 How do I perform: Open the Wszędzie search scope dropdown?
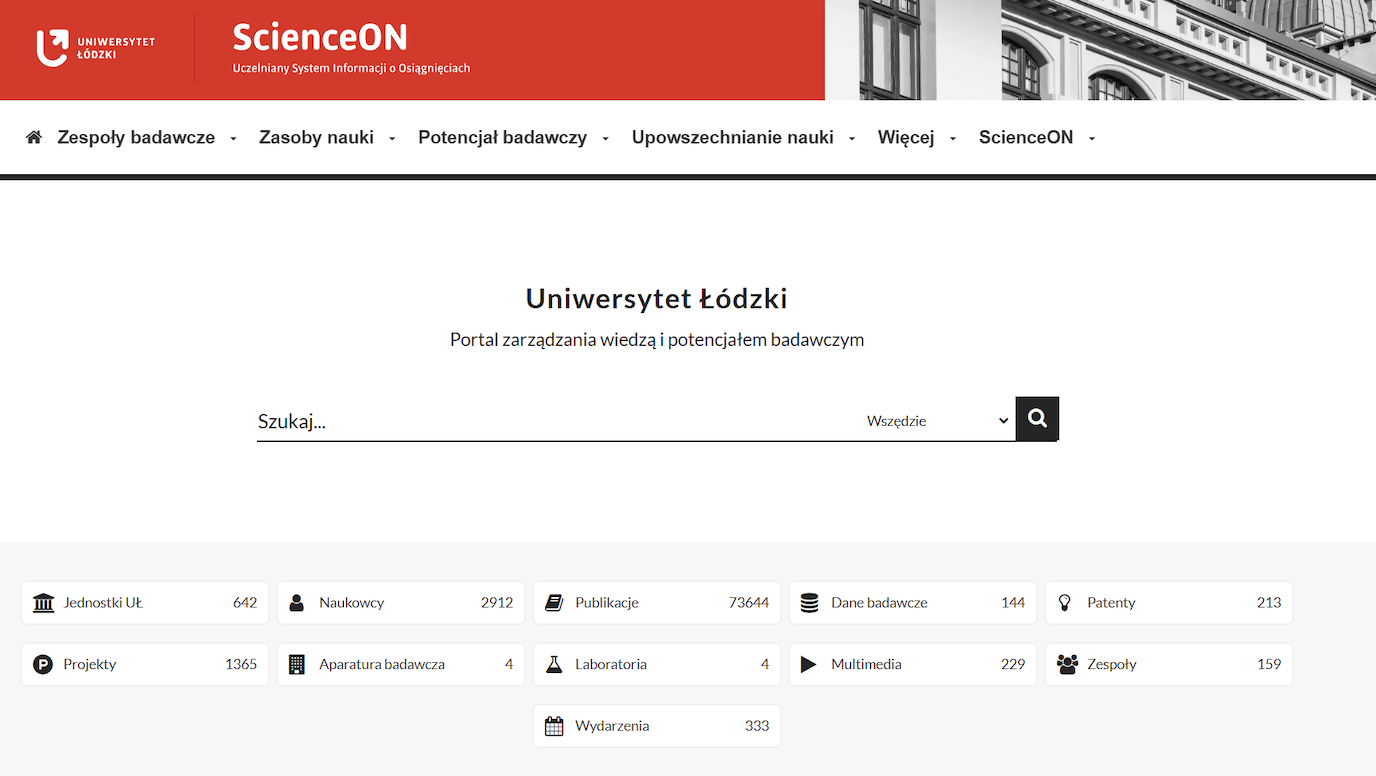click(938, 421)
